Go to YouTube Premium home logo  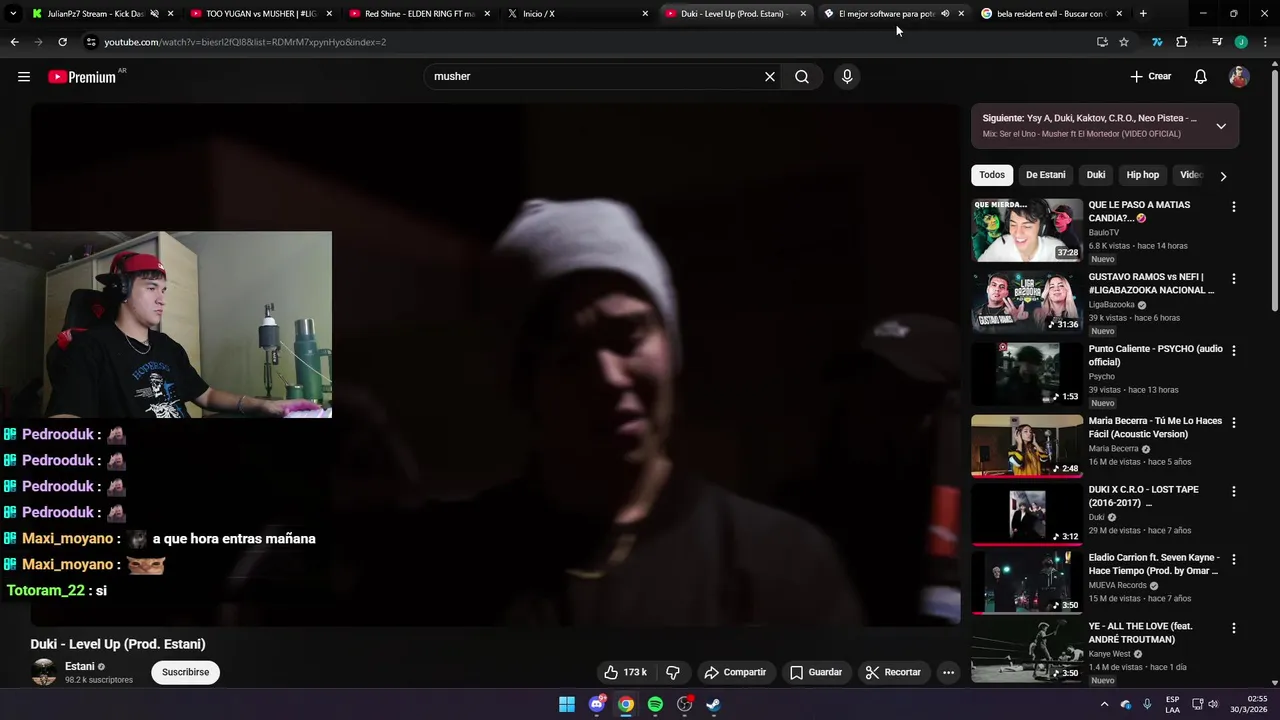click(x=82, y=77)
